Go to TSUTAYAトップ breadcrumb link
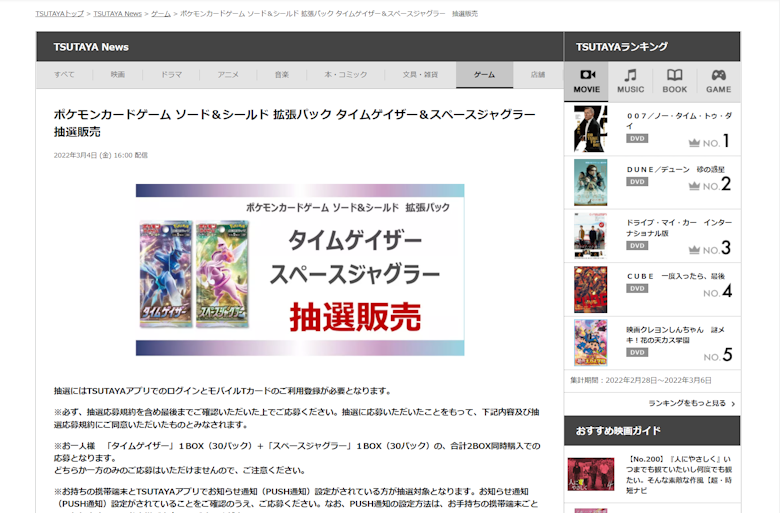 [x=60, y=14]
